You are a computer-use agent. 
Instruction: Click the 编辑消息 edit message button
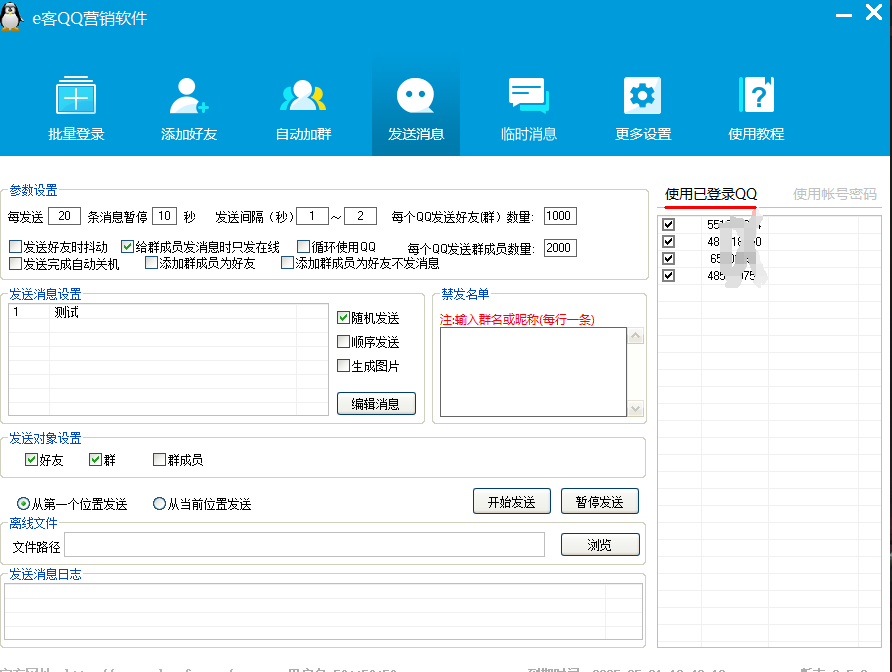[376, 403]
